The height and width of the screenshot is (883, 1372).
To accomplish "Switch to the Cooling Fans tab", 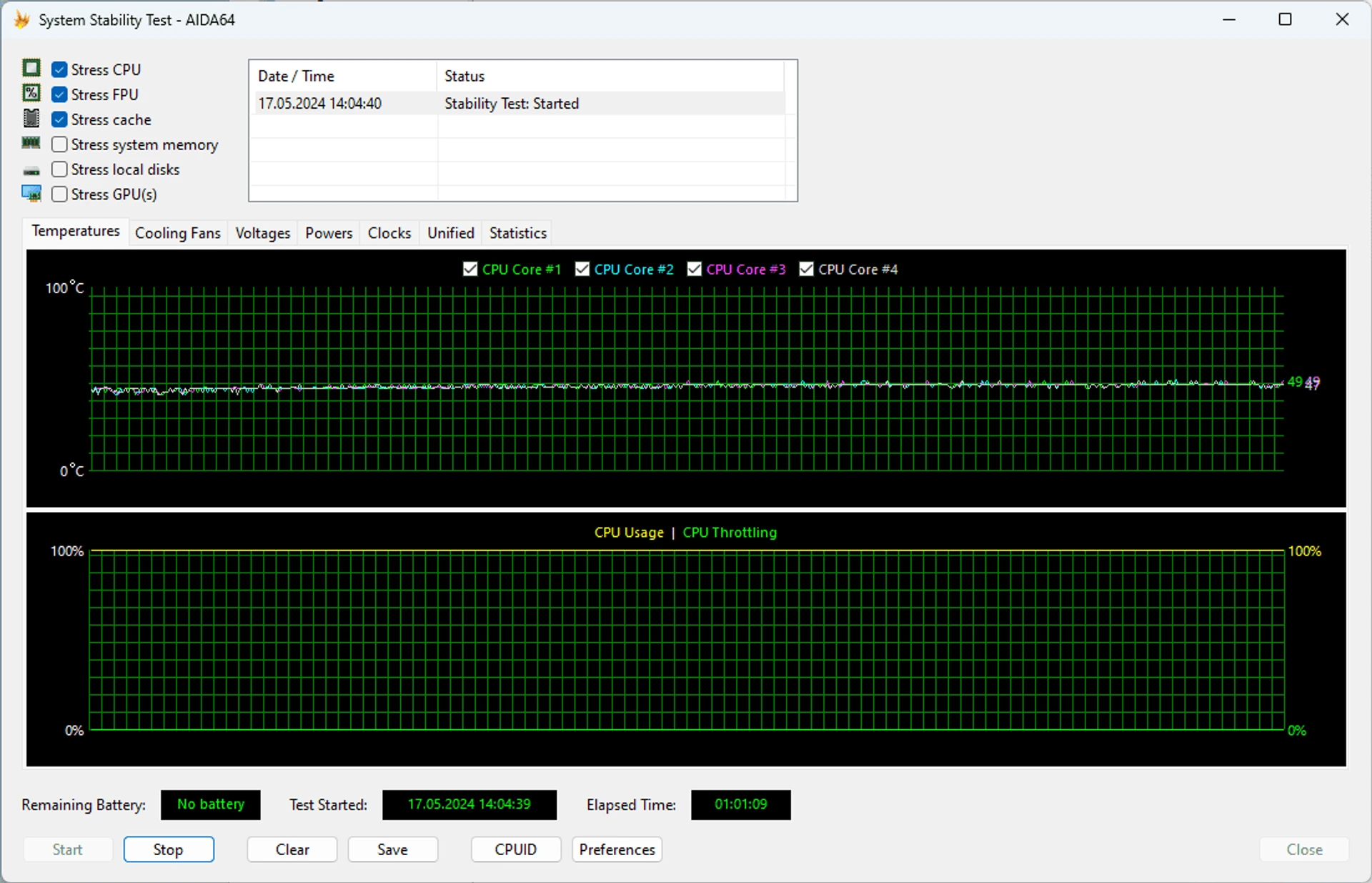I will tap(178, 233).
